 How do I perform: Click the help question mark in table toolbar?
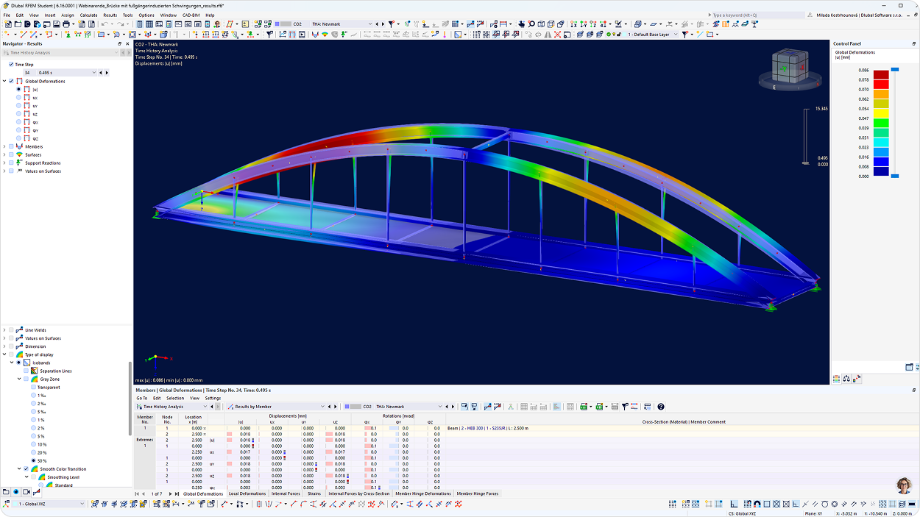pos(661,406)
